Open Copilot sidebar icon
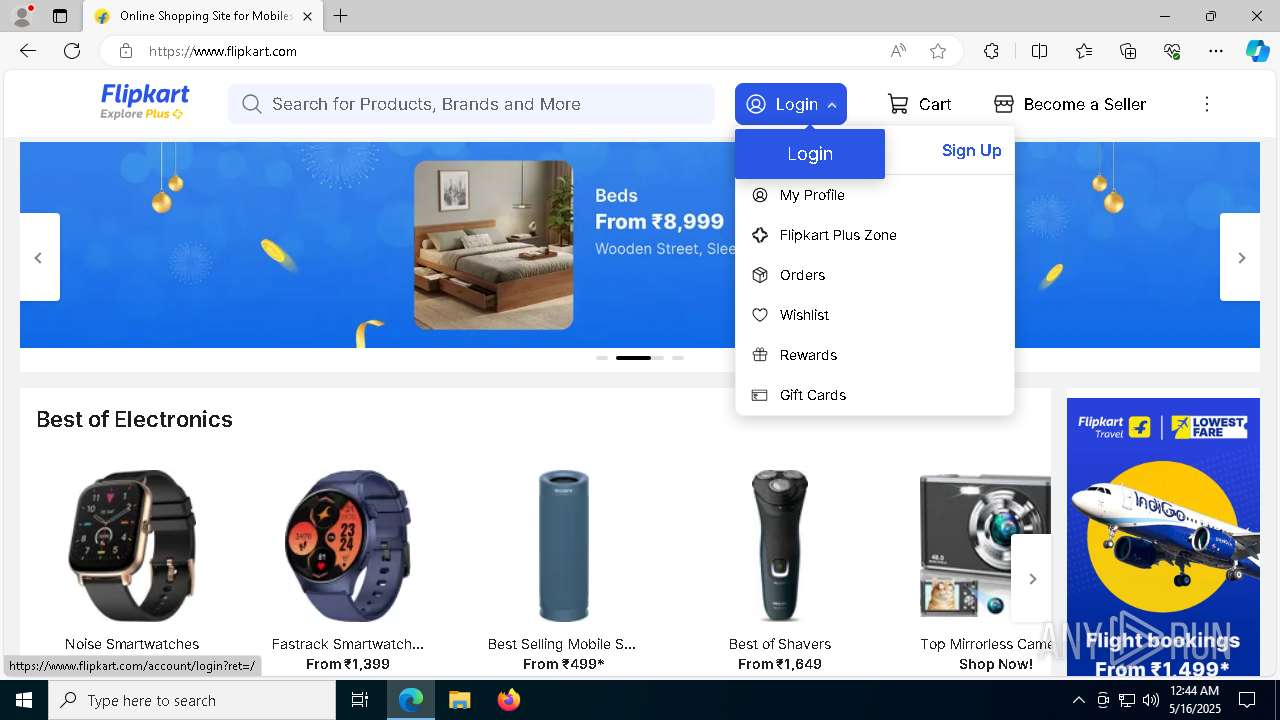Screen dimensions: 1280x720 [1257, 51]
